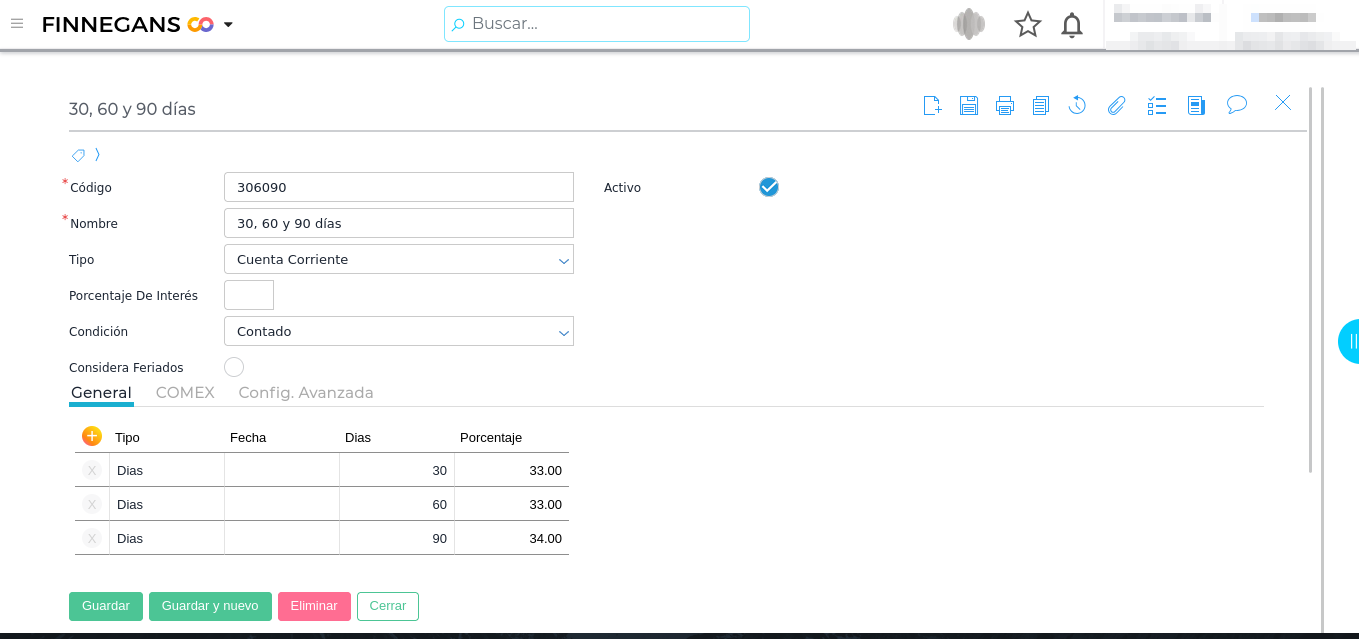Viewport: 1359px width, 639px height.
Task: Open the Condición dropdown
Action: click(399, 331)
